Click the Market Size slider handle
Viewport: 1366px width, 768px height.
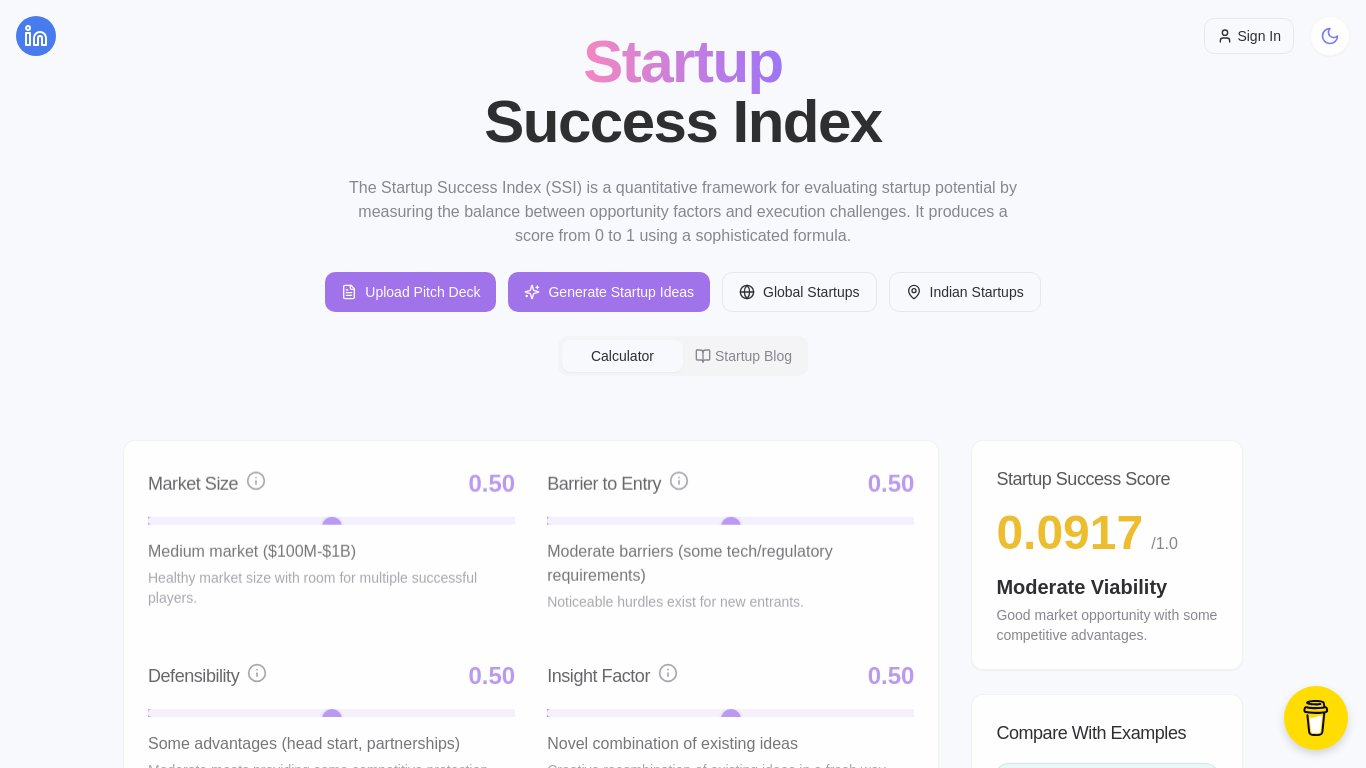point(332,523)
